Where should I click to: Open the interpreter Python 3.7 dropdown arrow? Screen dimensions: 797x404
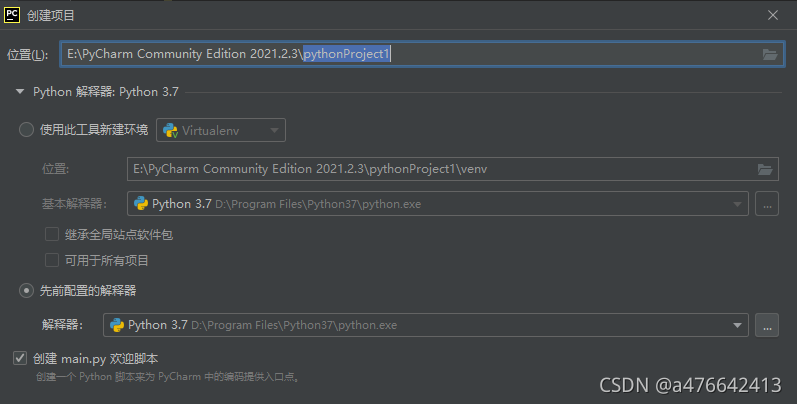pyautogui.click(x=737, y=325)
